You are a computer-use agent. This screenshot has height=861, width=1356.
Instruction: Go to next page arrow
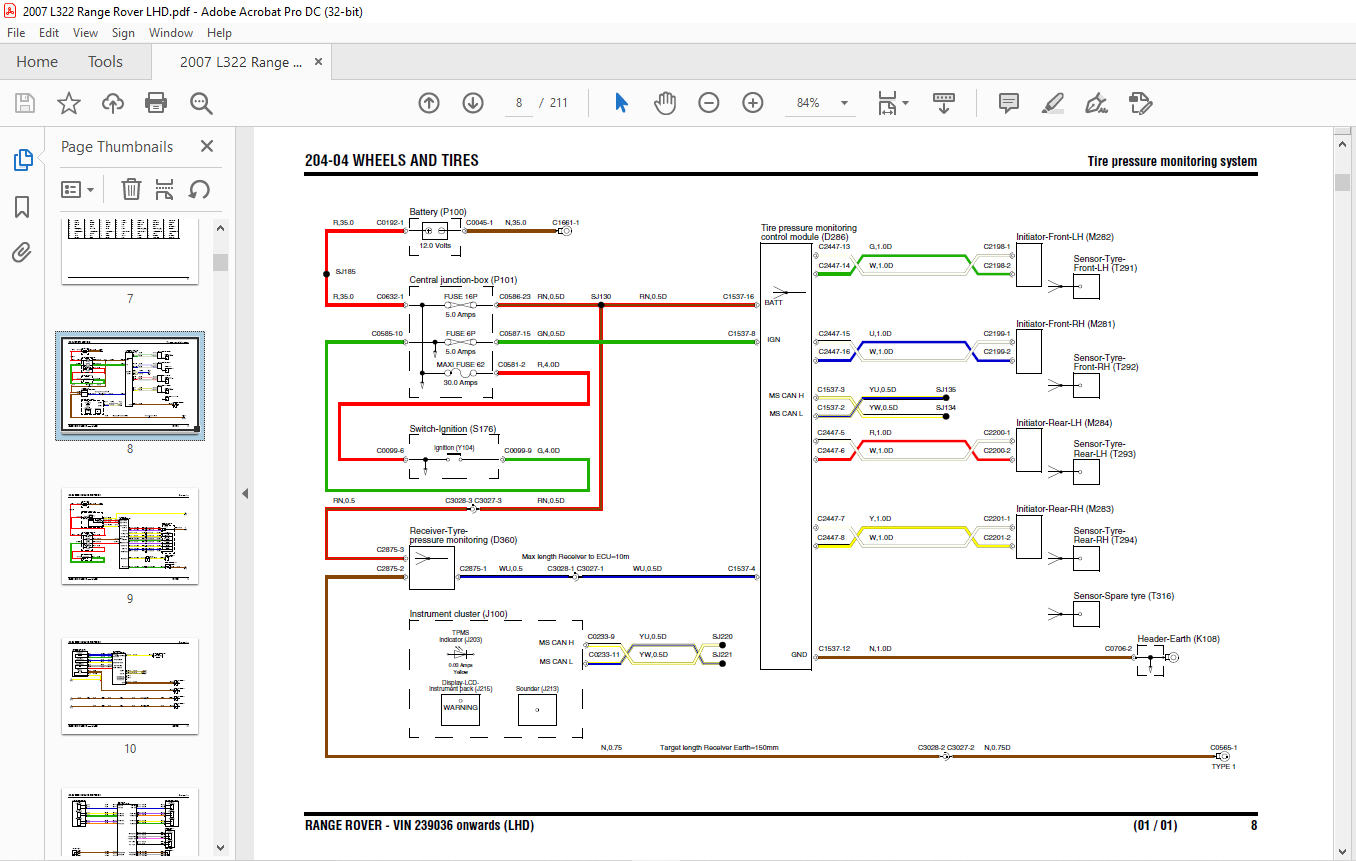473,103
